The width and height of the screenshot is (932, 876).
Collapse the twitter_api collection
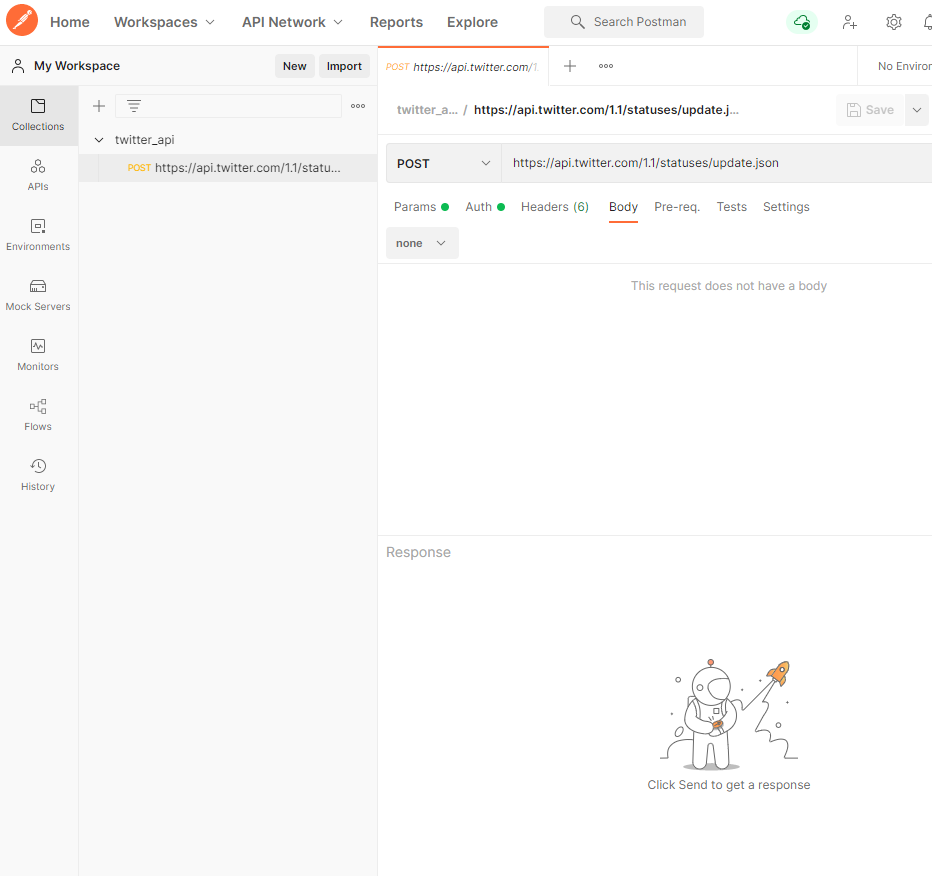[99, 140]
